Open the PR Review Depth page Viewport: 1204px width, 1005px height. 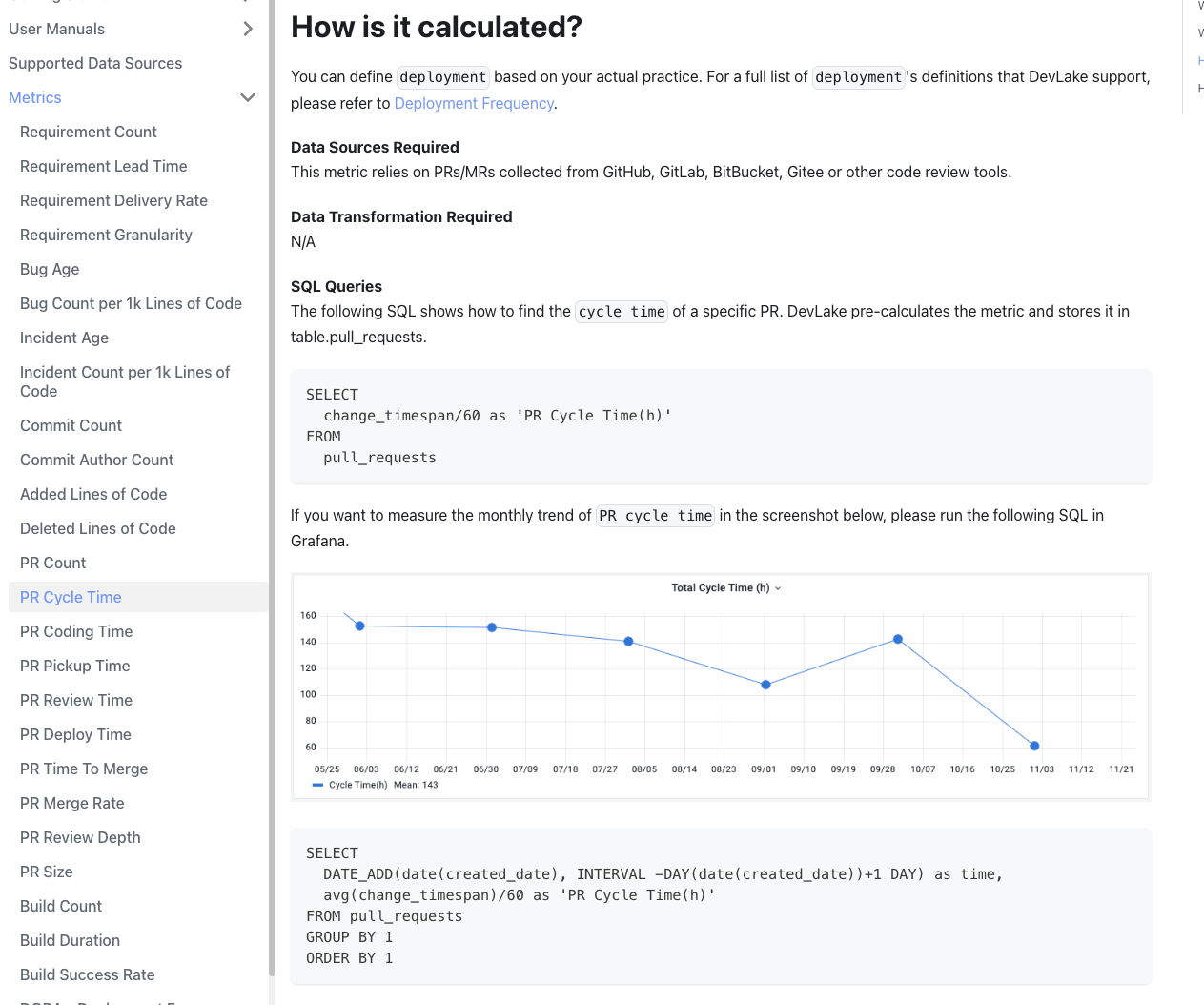point(80,837)
